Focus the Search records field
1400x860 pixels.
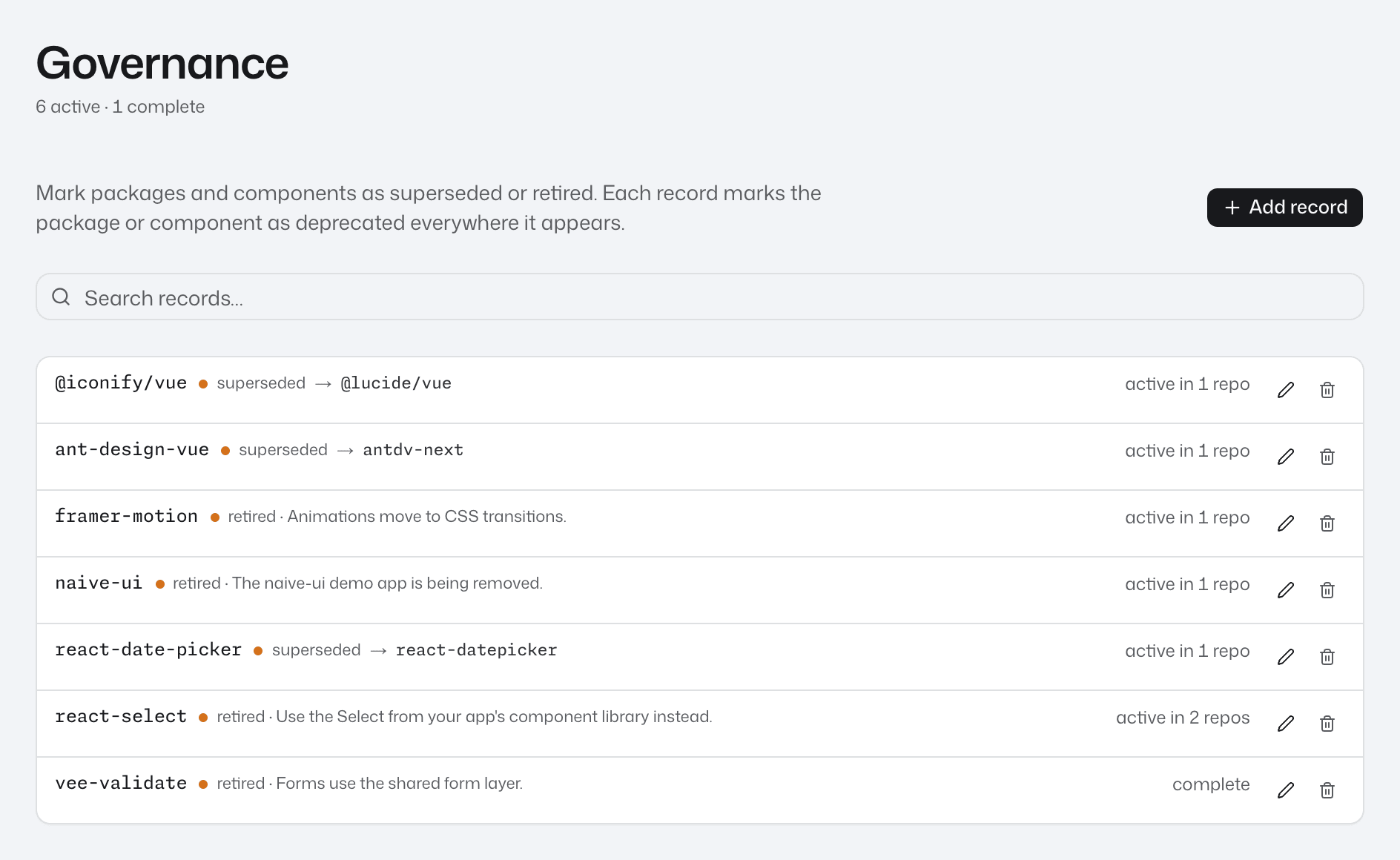point(700,297)
